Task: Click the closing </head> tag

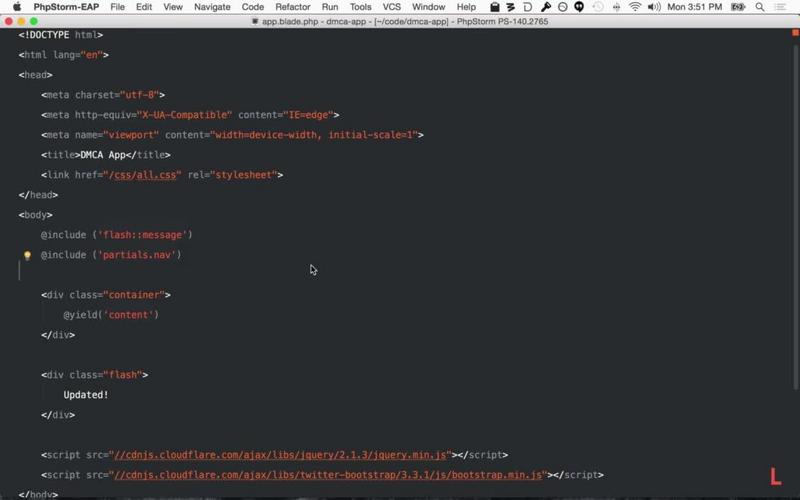Action: click(x=38, y=195)
